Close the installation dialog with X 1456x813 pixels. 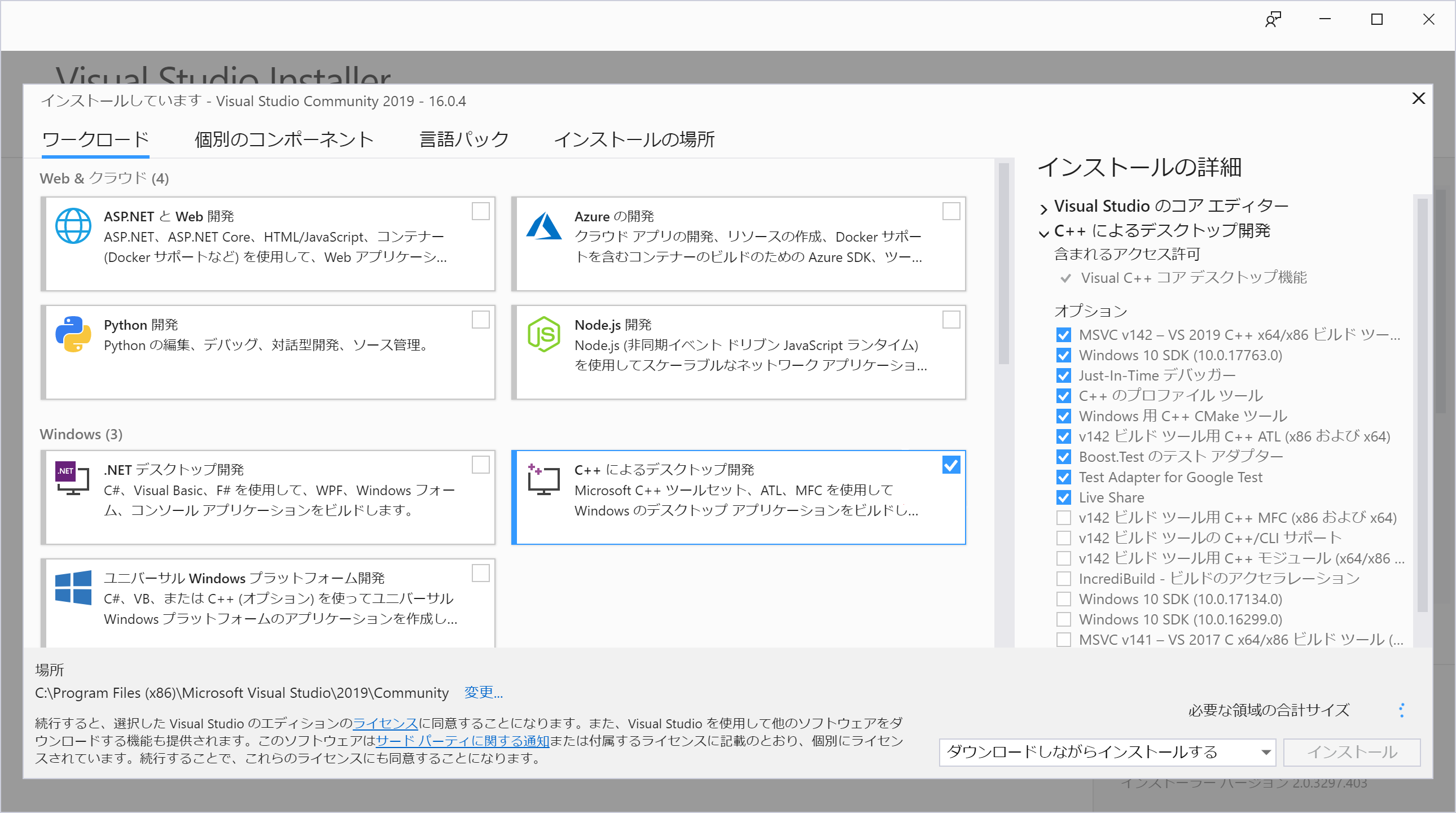[1418, 98]
